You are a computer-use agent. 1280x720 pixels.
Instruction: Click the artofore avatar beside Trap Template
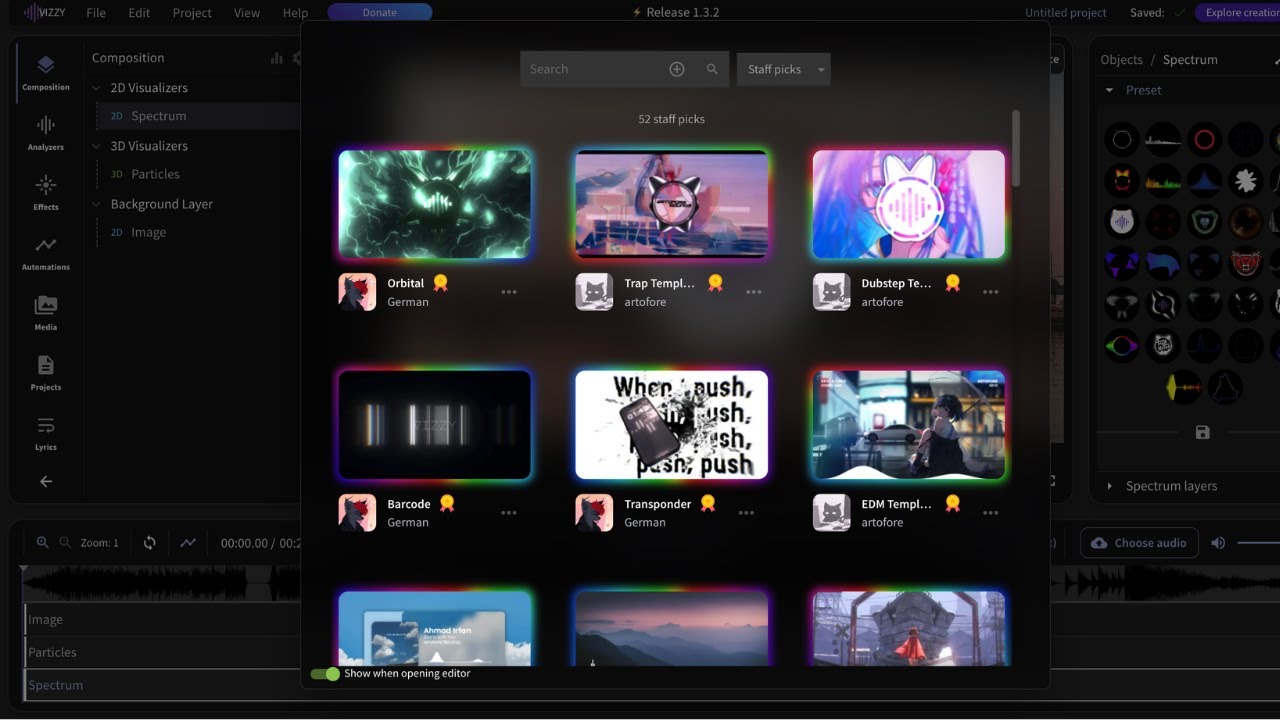tap(594, 292)
